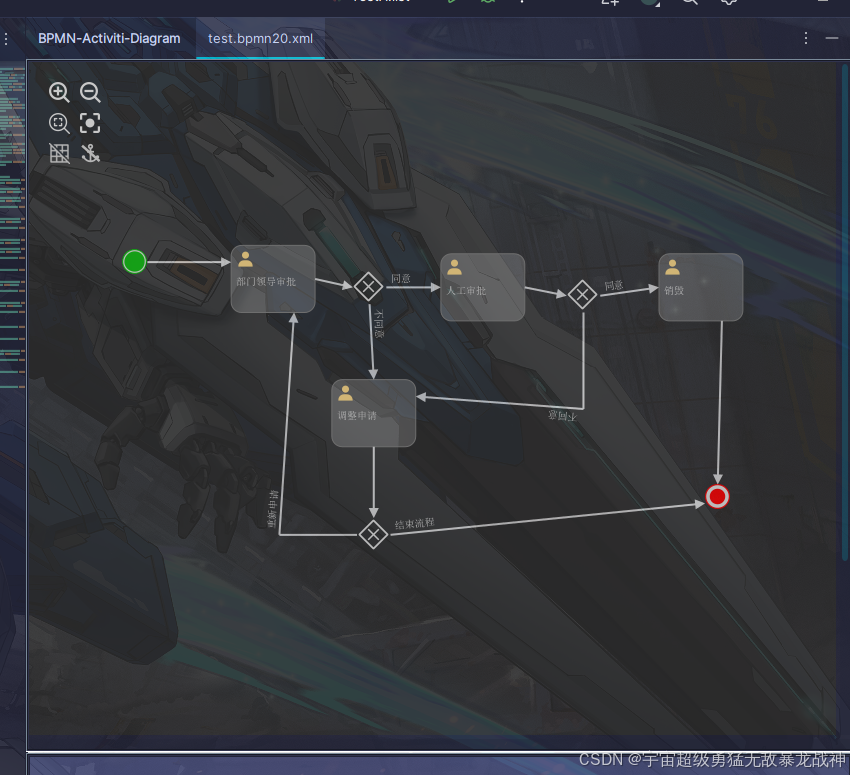Fit and center the diagram view

(x=90, y=123)
